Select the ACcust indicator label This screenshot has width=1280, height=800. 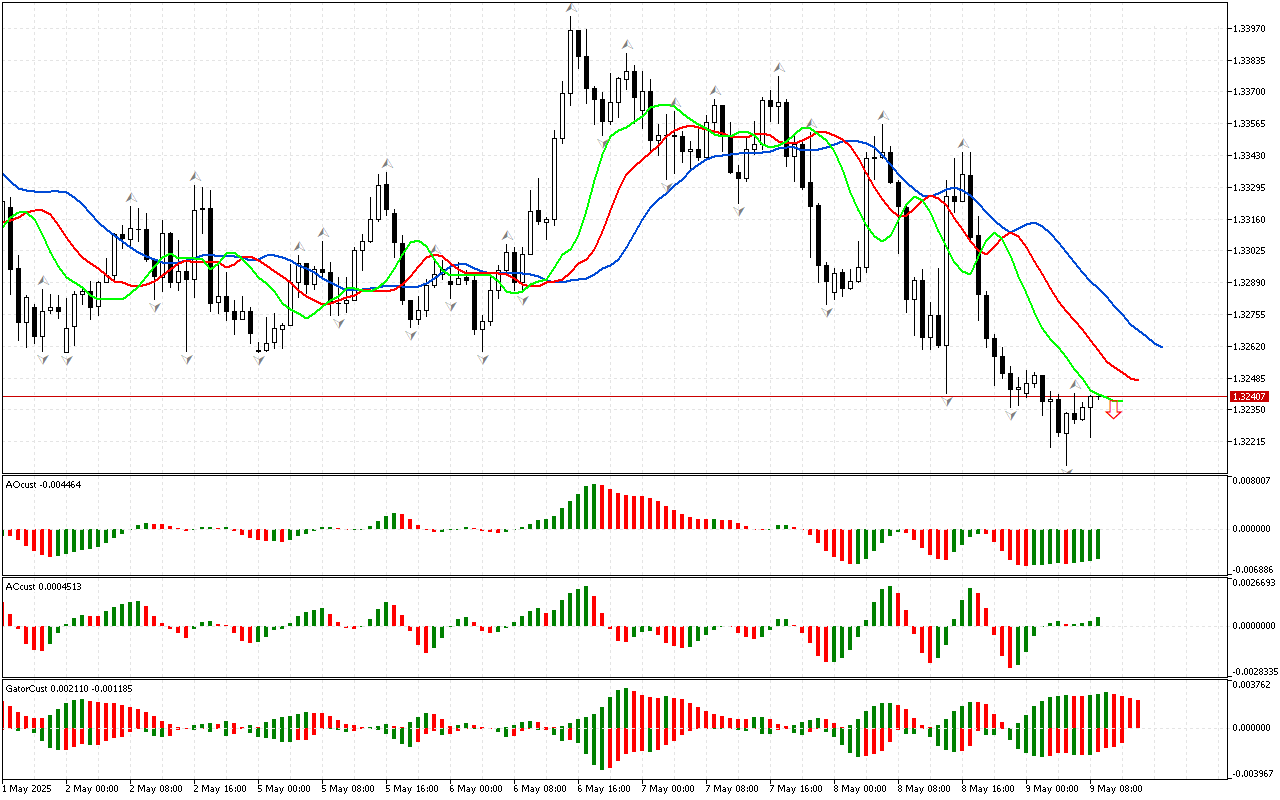(43, 586)
